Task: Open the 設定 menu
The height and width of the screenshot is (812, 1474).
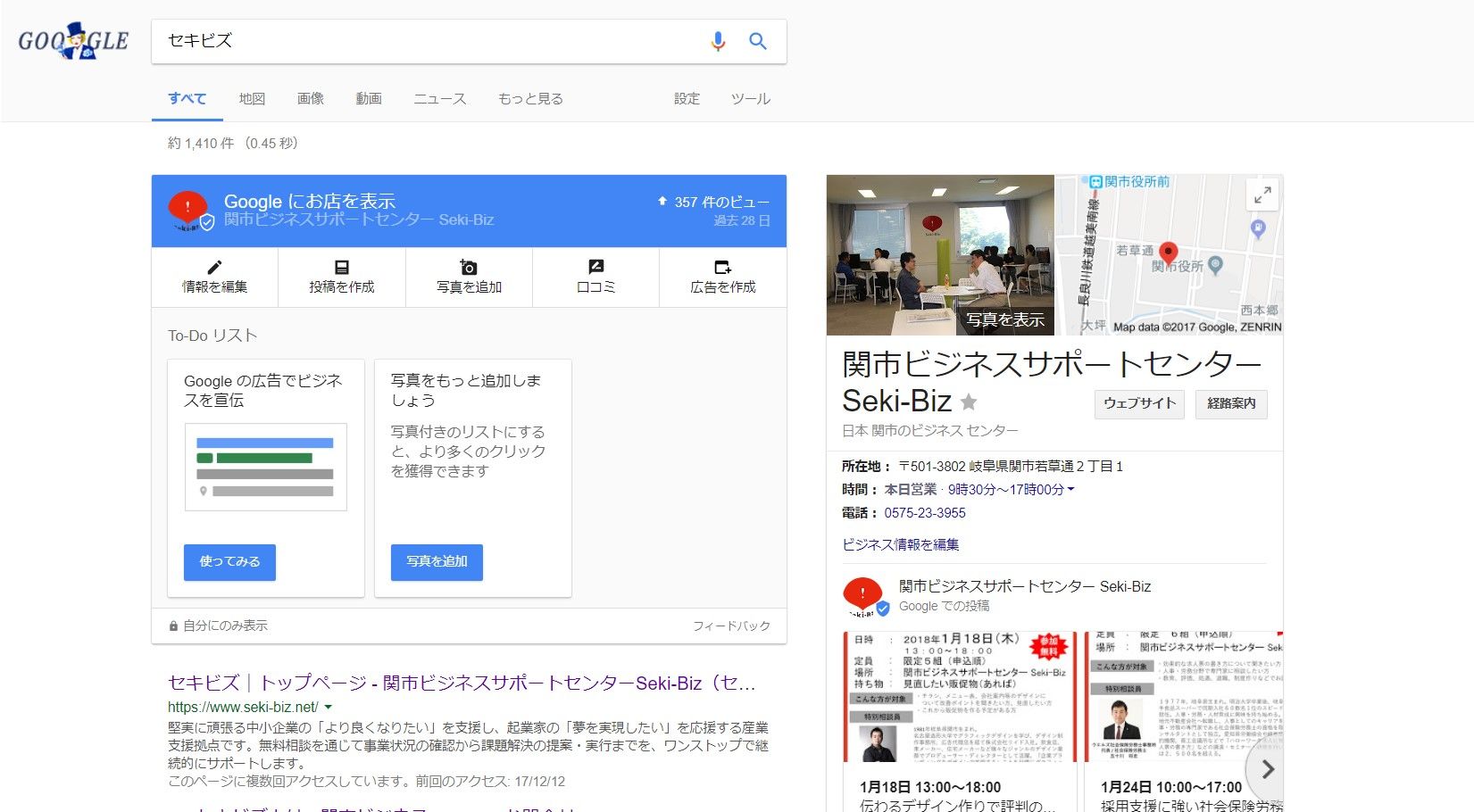Action: (x=687, y=99)
